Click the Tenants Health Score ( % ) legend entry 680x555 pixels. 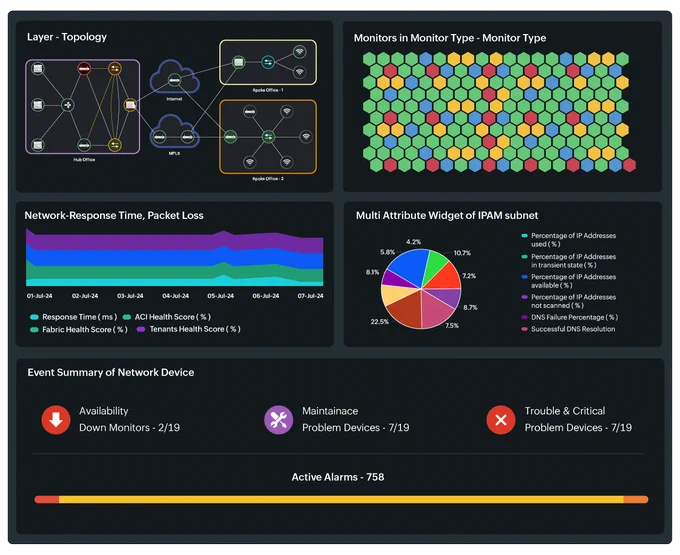[x=189, y=329]
